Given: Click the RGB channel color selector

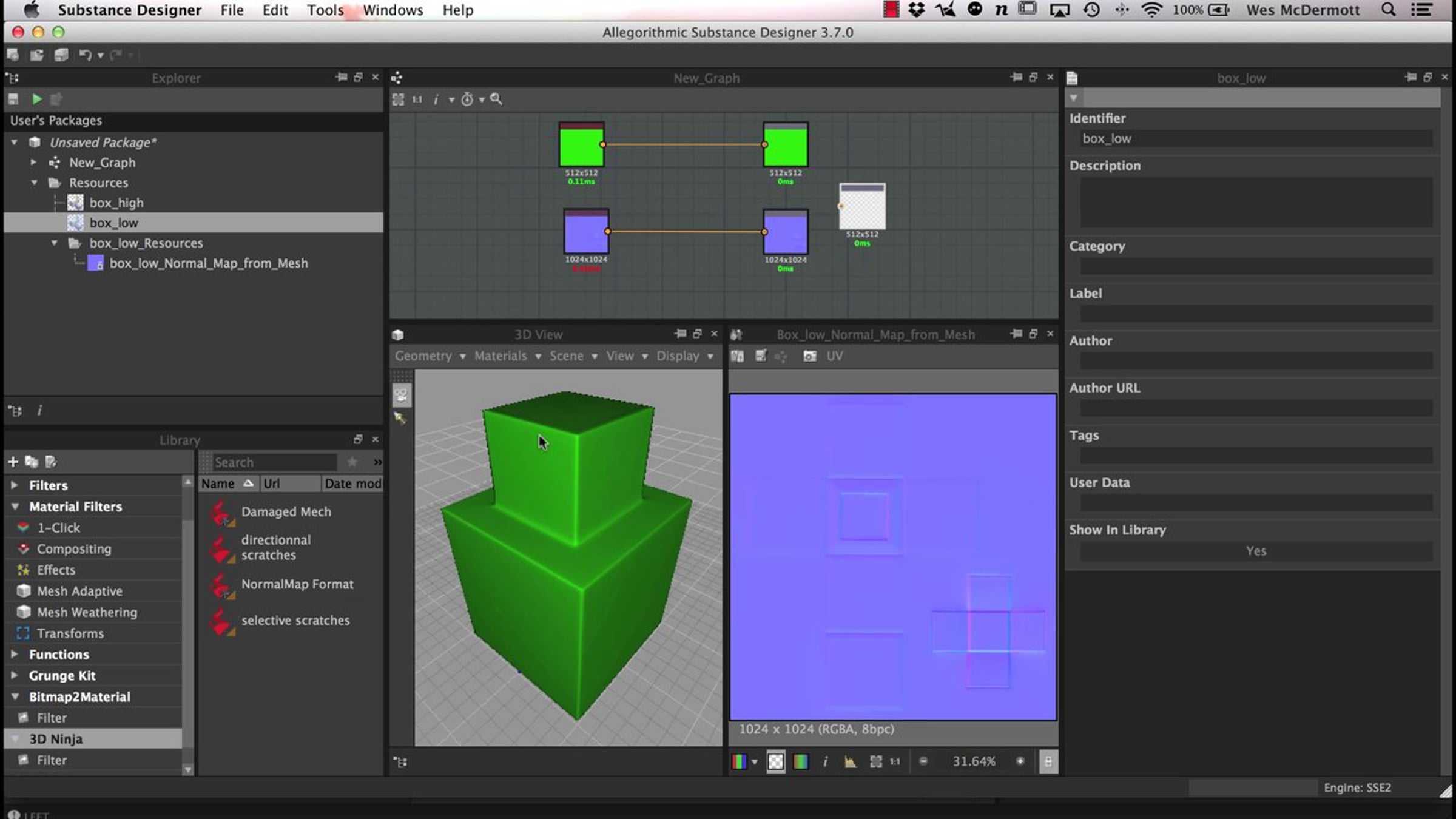Looking at the screenshot, I should coord(739,762).
